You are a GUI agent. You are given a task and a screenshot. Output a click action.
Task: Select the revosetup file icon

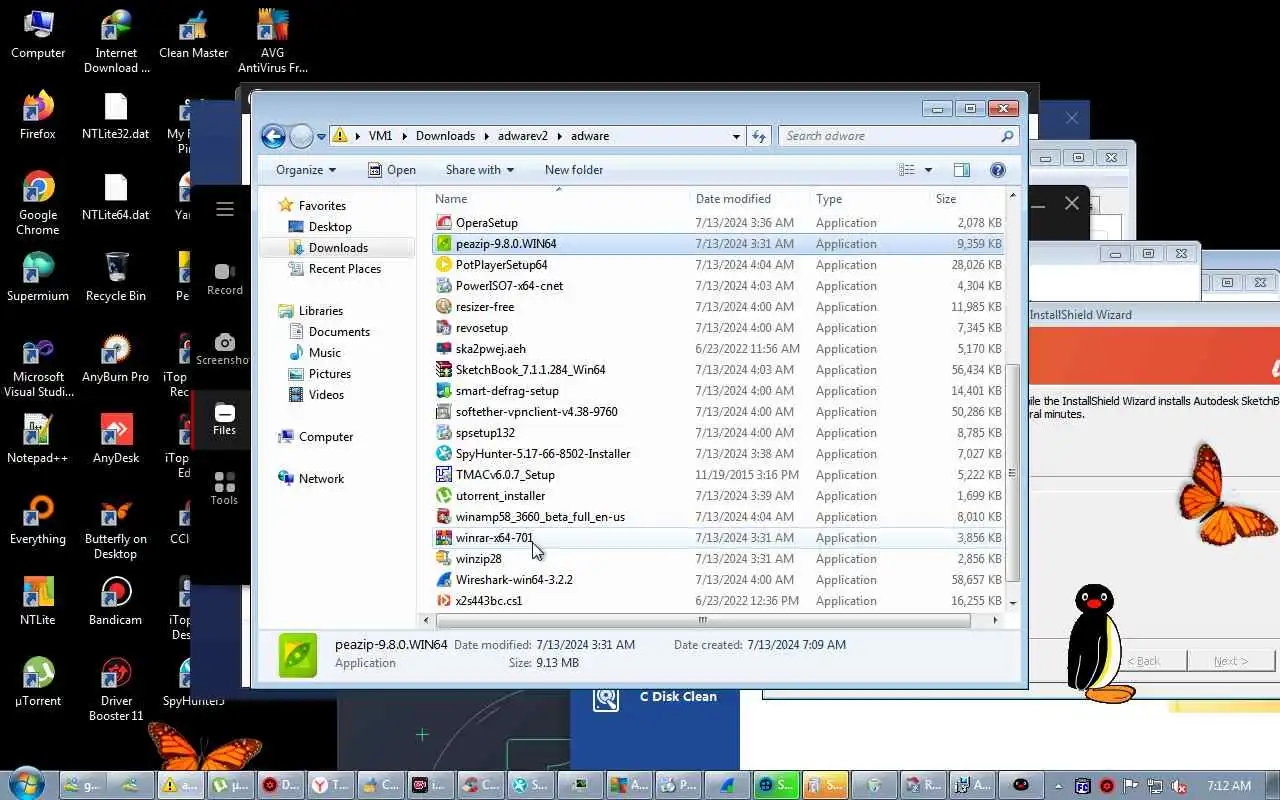(x=444, y=328)
